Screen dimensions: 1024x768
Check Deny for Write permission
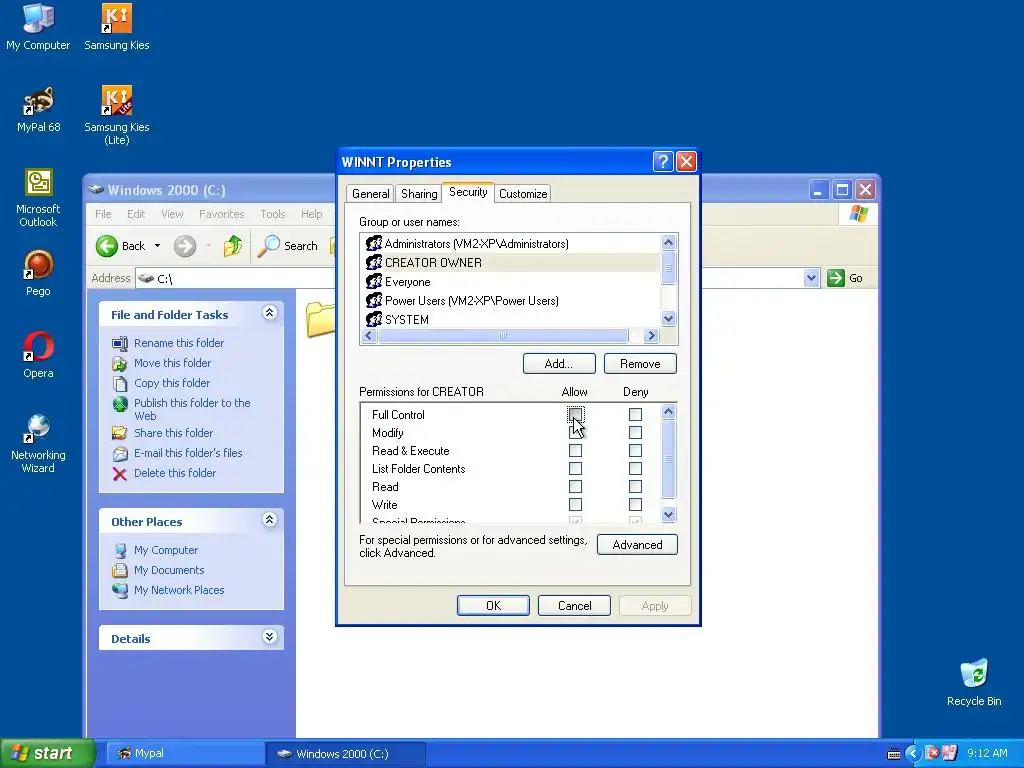[635, 505]
